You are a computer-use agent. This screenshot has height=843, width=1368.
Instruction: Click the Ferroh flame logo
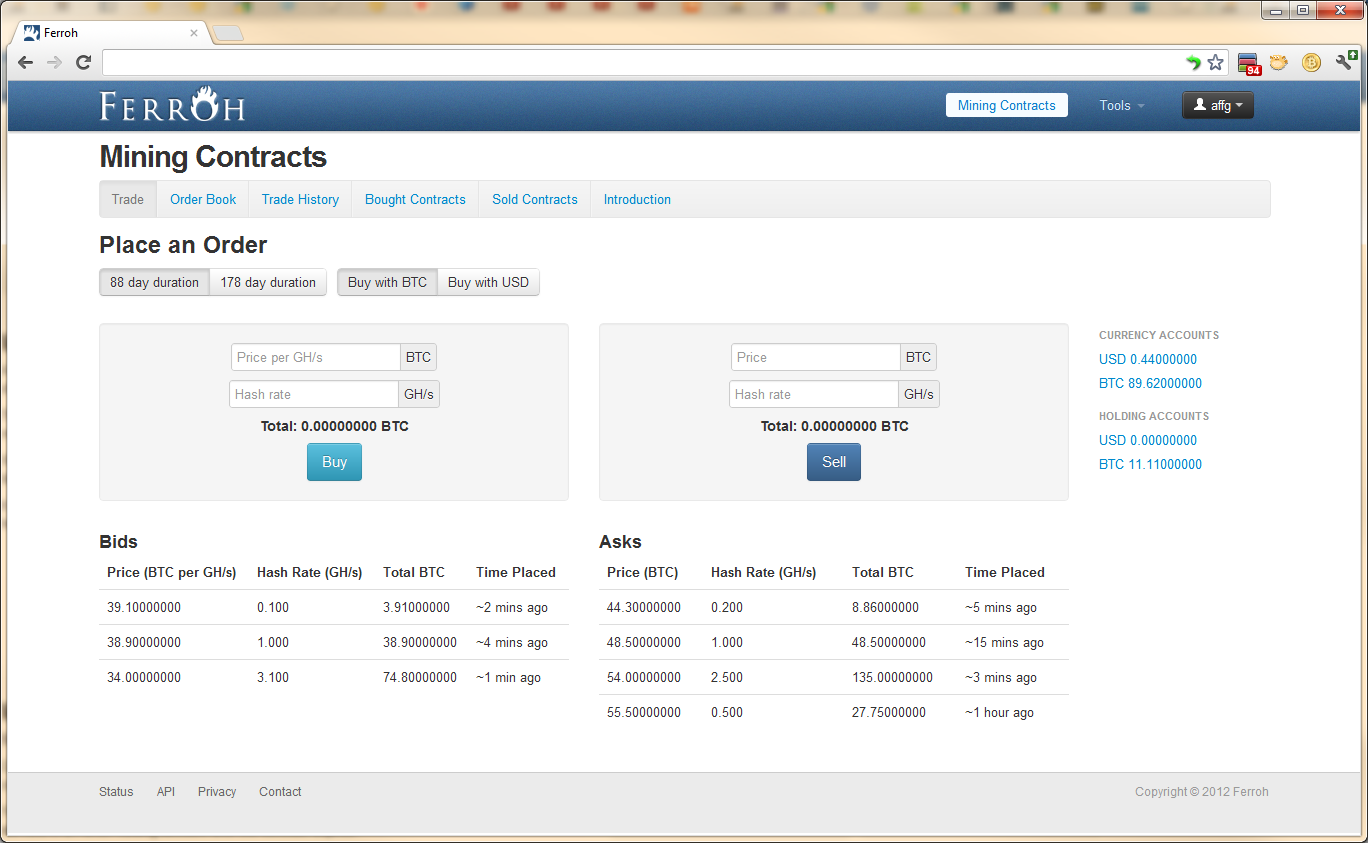(172, 105)
